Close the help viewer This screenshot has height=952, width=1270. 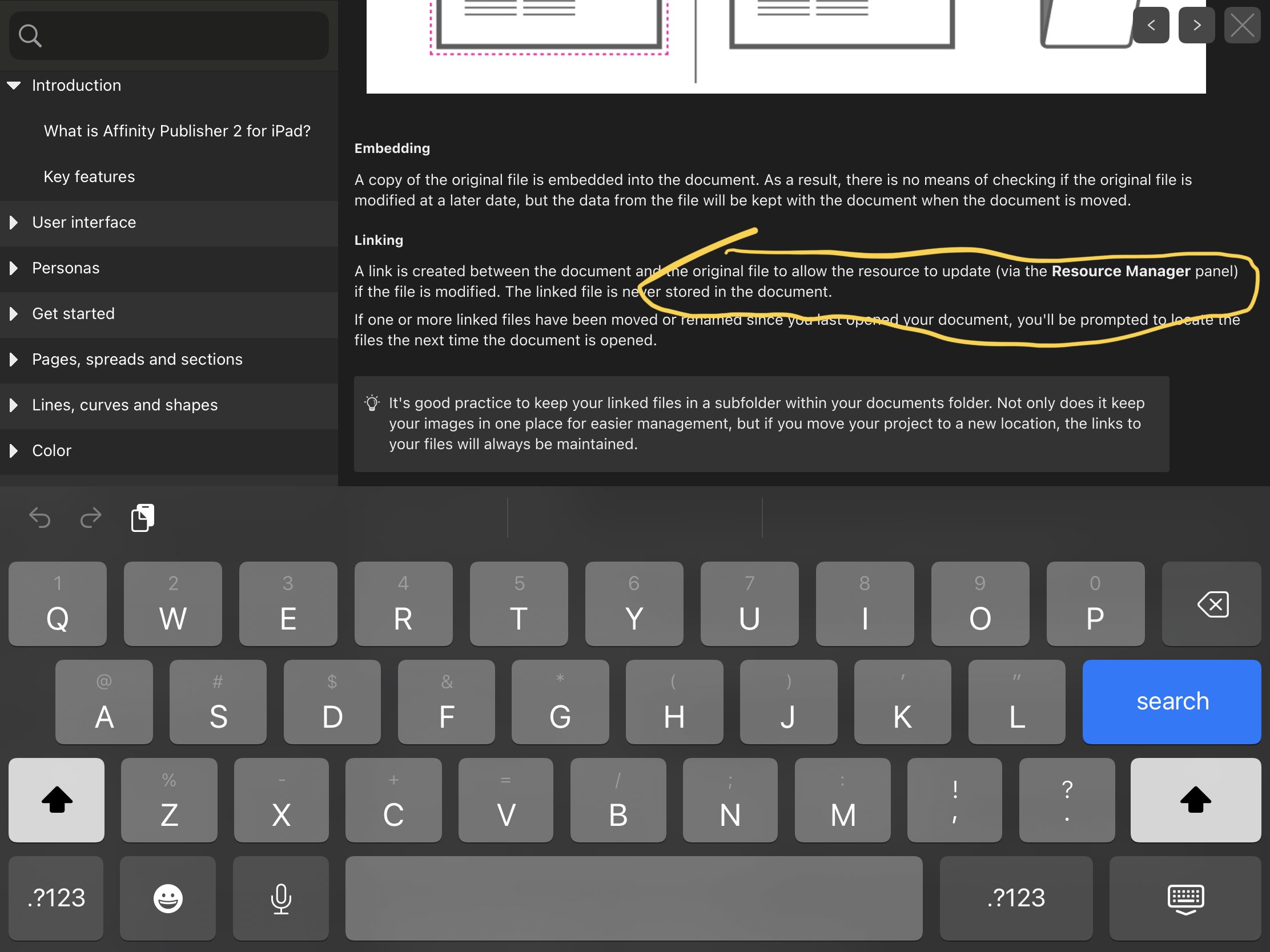coord(1242,25)
